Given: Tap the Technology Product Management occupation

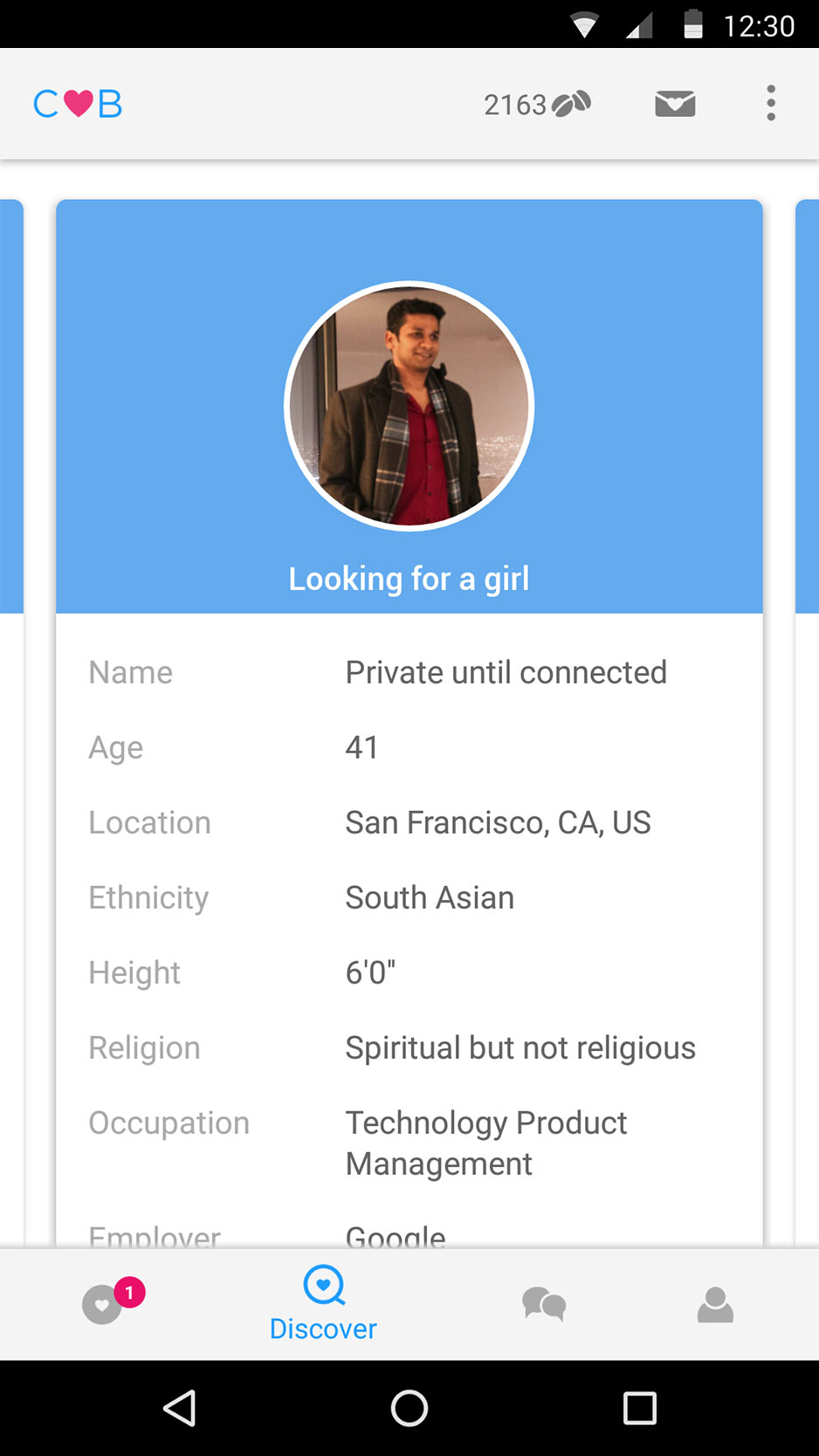Looking at the screenshot, I should (485, 1143).
